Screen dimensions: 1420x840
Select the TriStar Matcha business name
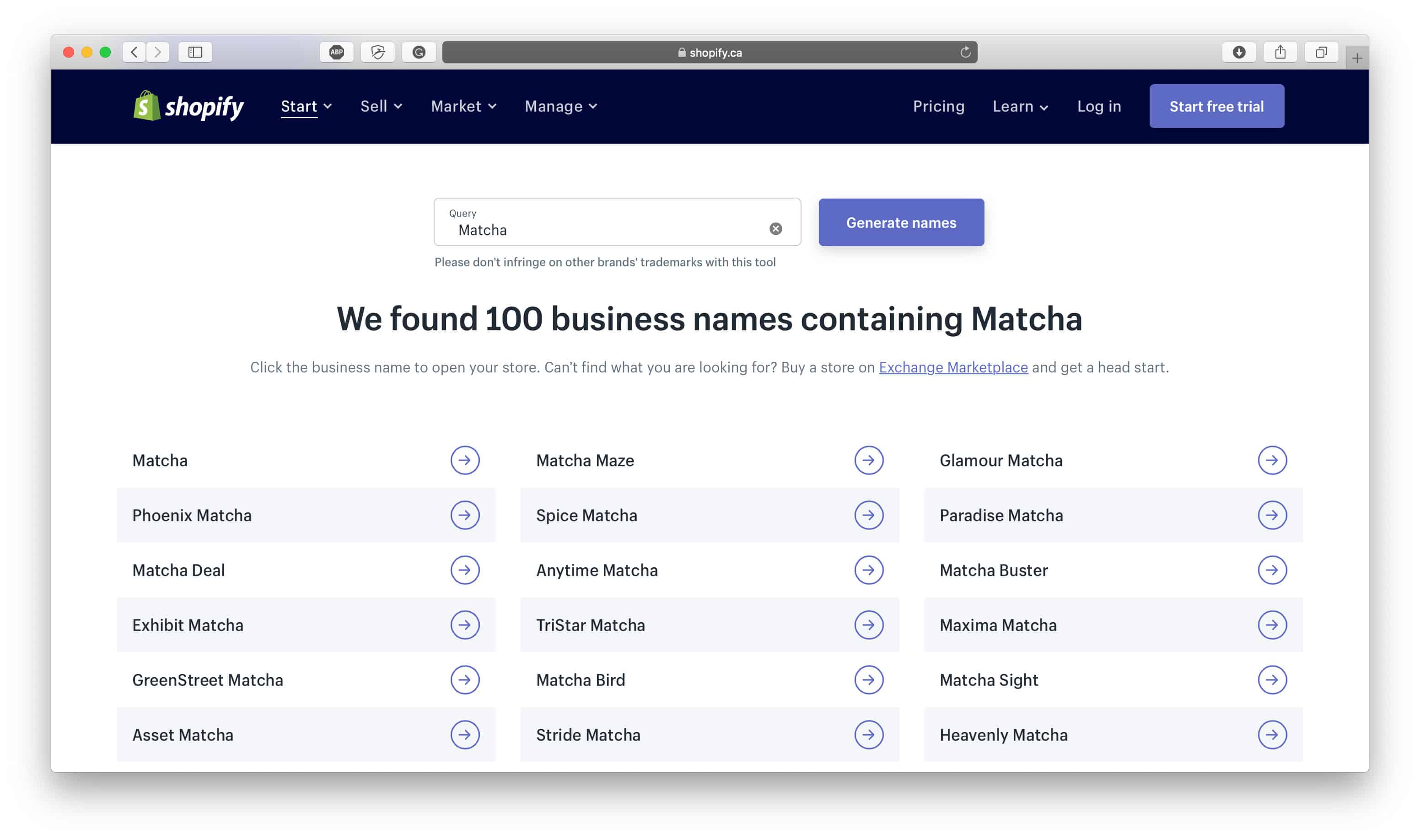click(x=590, y=625)
